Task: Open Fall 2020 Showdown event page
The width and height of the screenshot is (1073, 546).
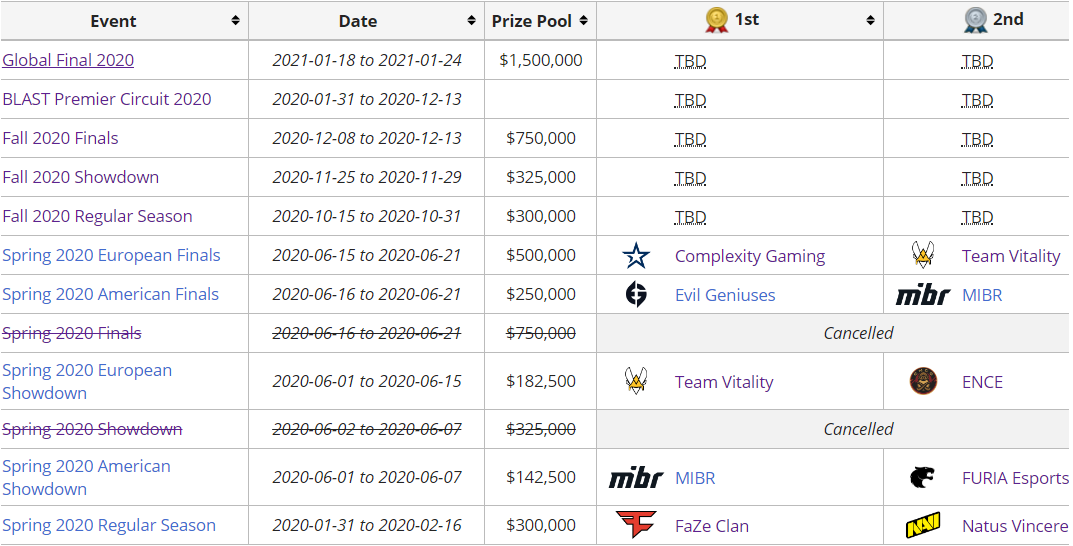Action: [81, 177]
